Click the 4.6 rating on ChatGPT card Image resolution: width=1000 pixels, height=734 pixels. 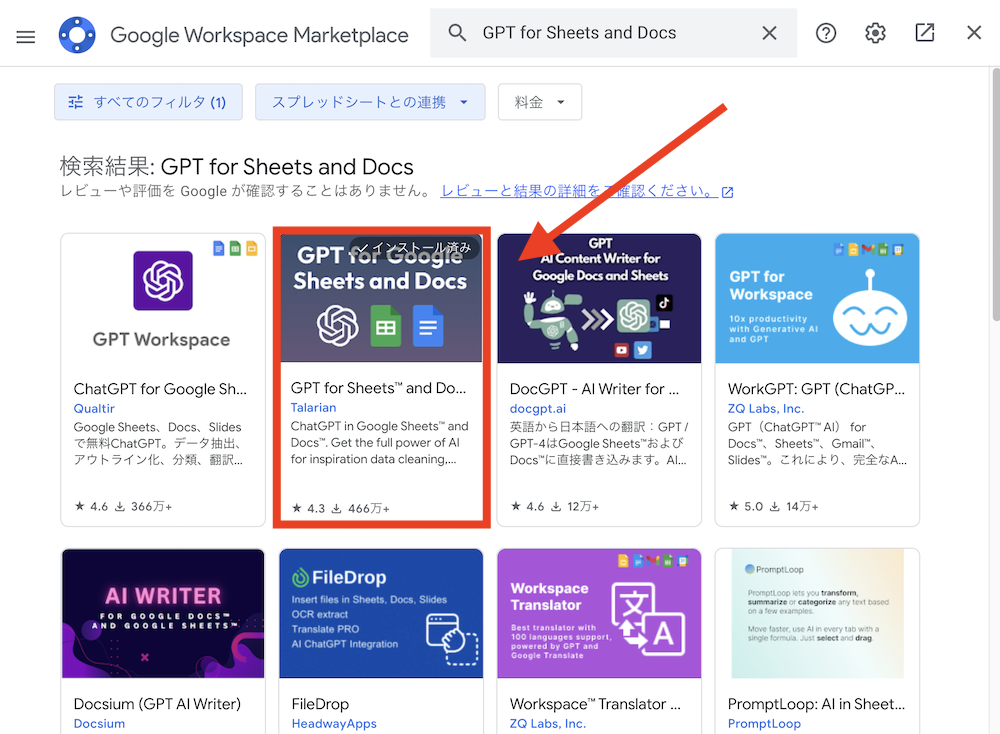91,506
